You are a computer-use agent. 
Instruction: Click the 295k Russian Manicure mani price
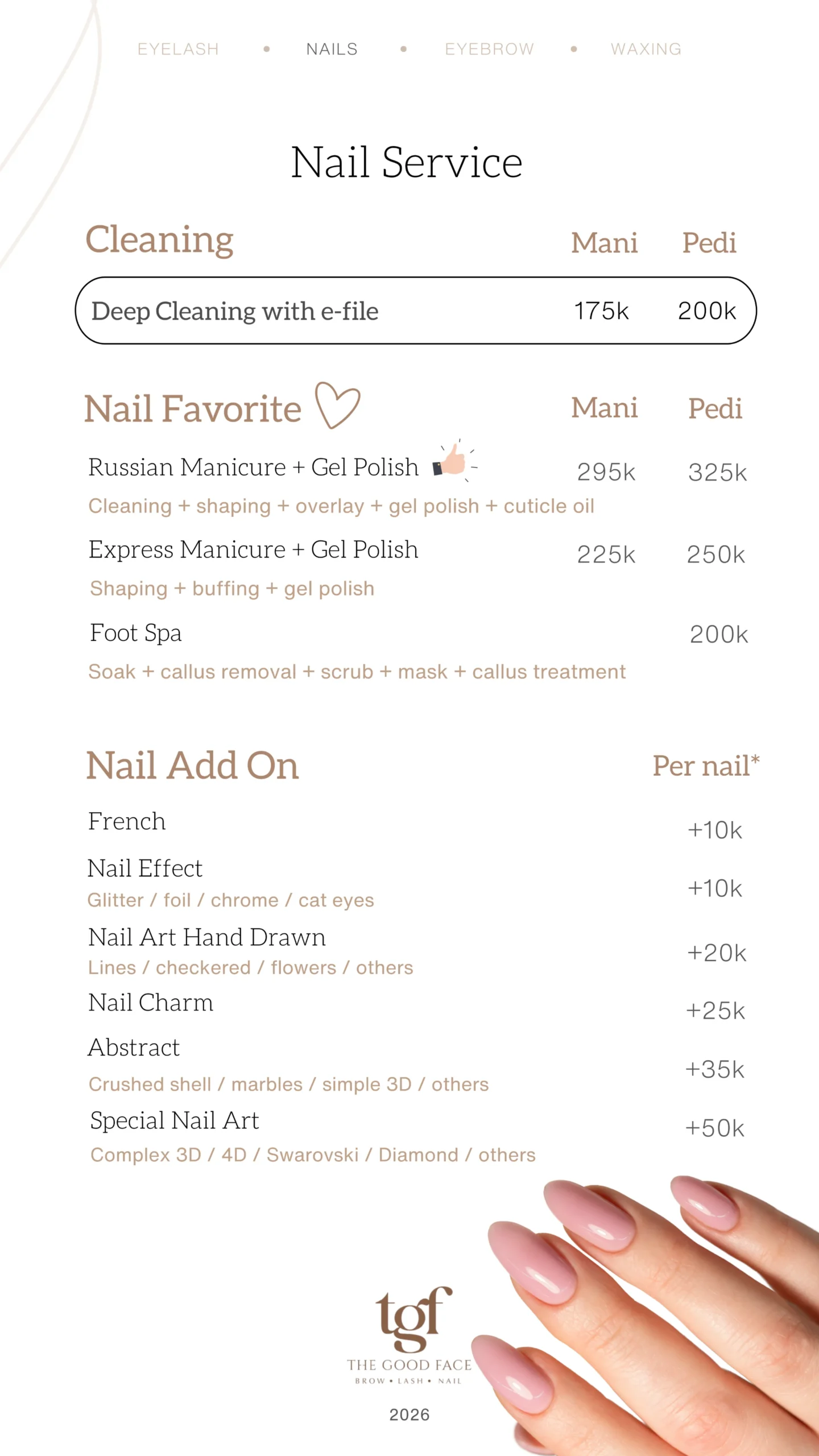tap(606, 472)
